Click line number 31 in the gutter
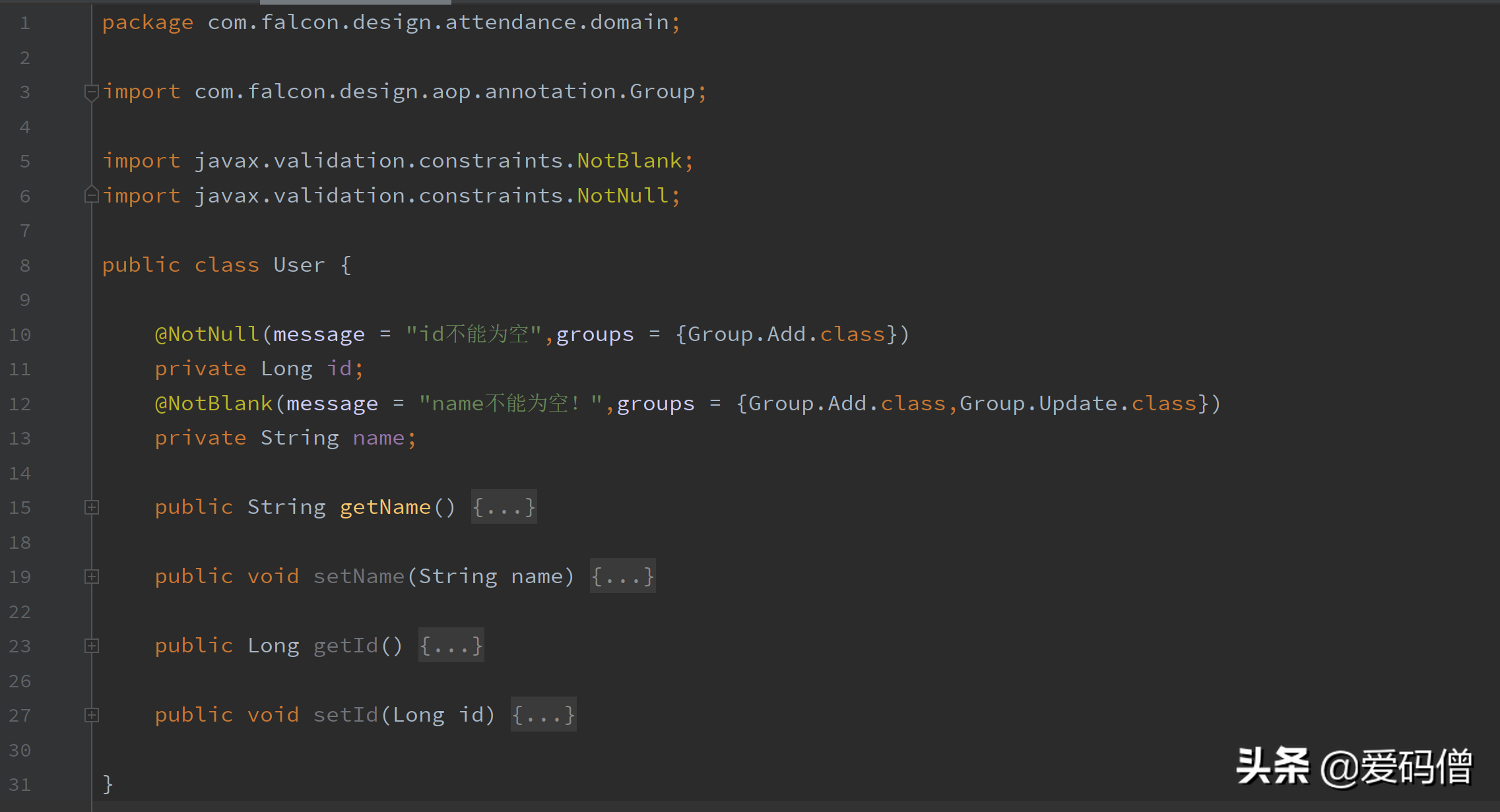The width and height of the screenshot is (1500, 812). coord(20,784)
